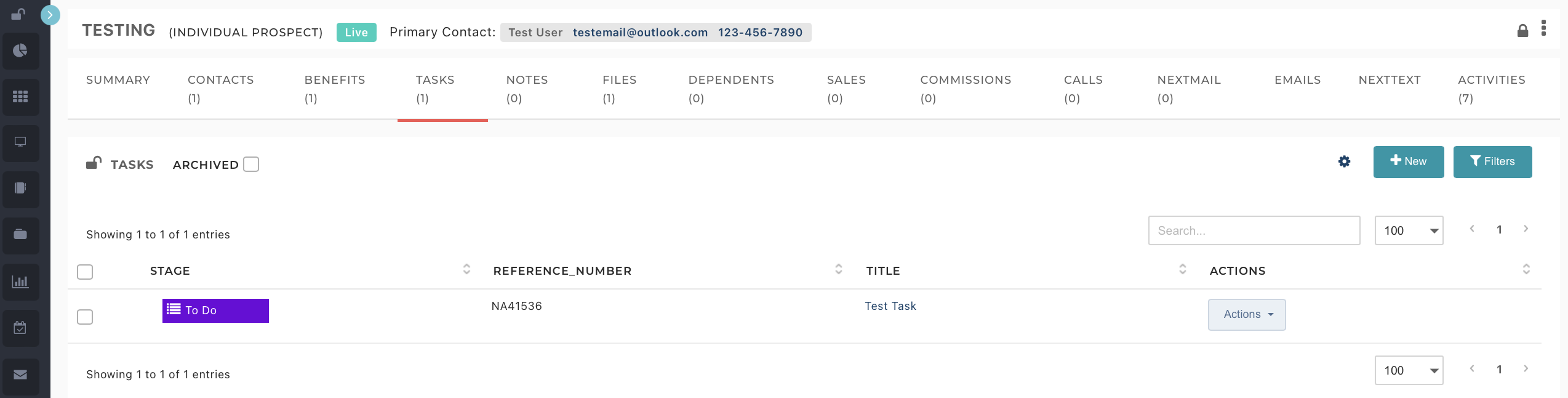
Task: Open the bar chart reports sidebar icon
Action: (x=20, y=282)
